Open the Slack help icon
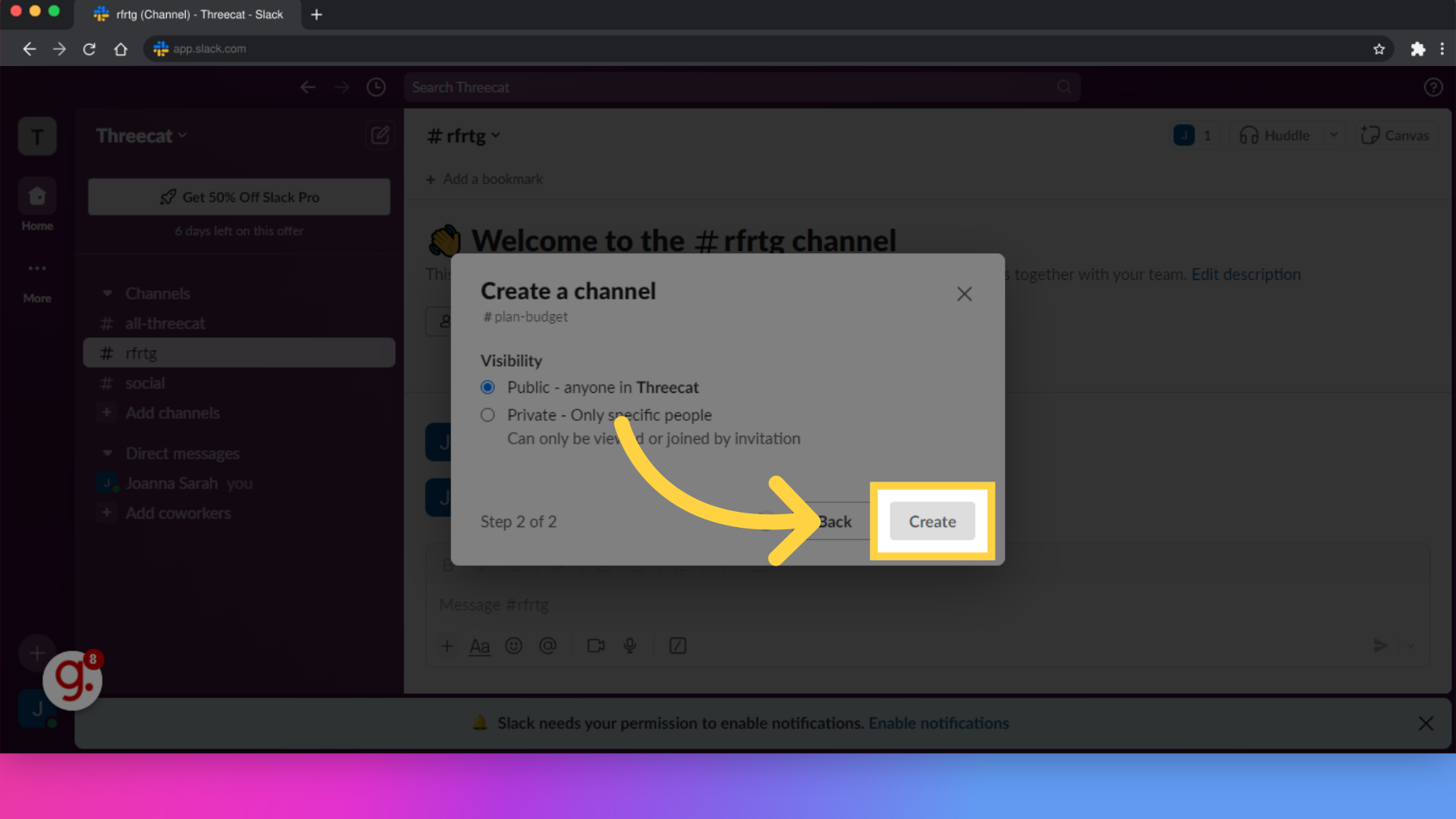The image size is (1456, 819). pos(1433,87)
